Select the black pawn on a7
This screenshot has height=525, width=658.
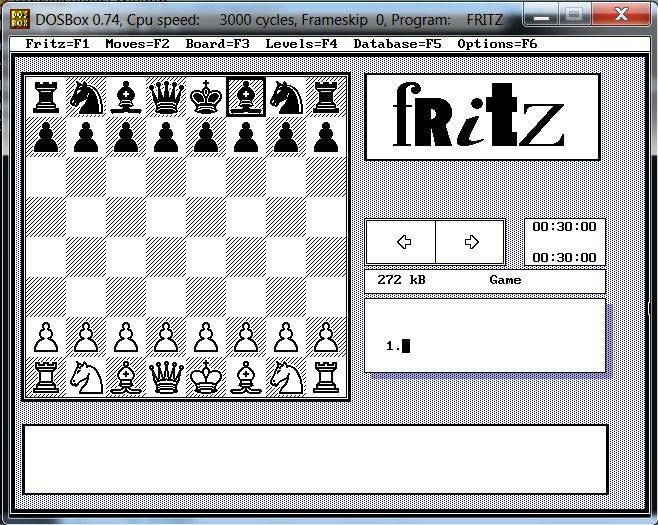pos(46,137)
